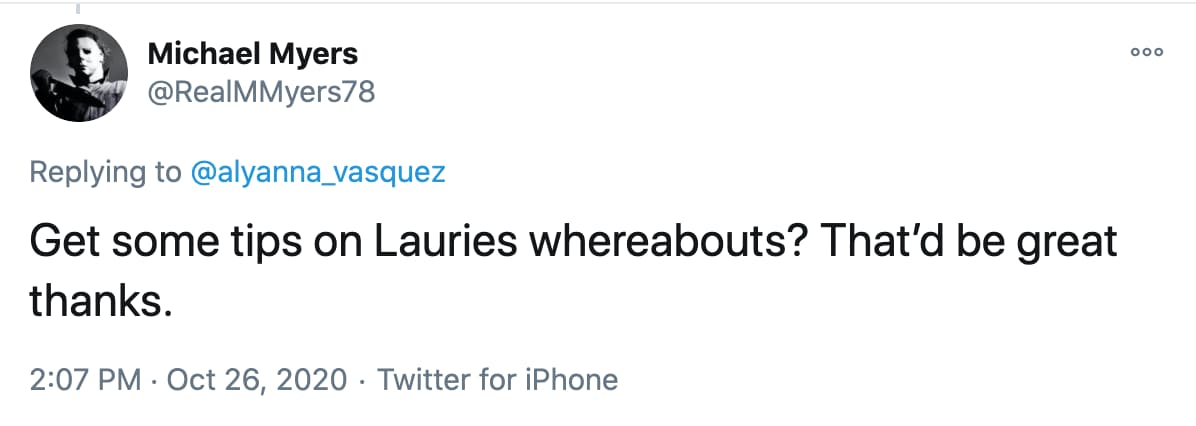Click the @RealMMyers78 handle
This screenshot has width=1196, height=426.
click(260, 93)
